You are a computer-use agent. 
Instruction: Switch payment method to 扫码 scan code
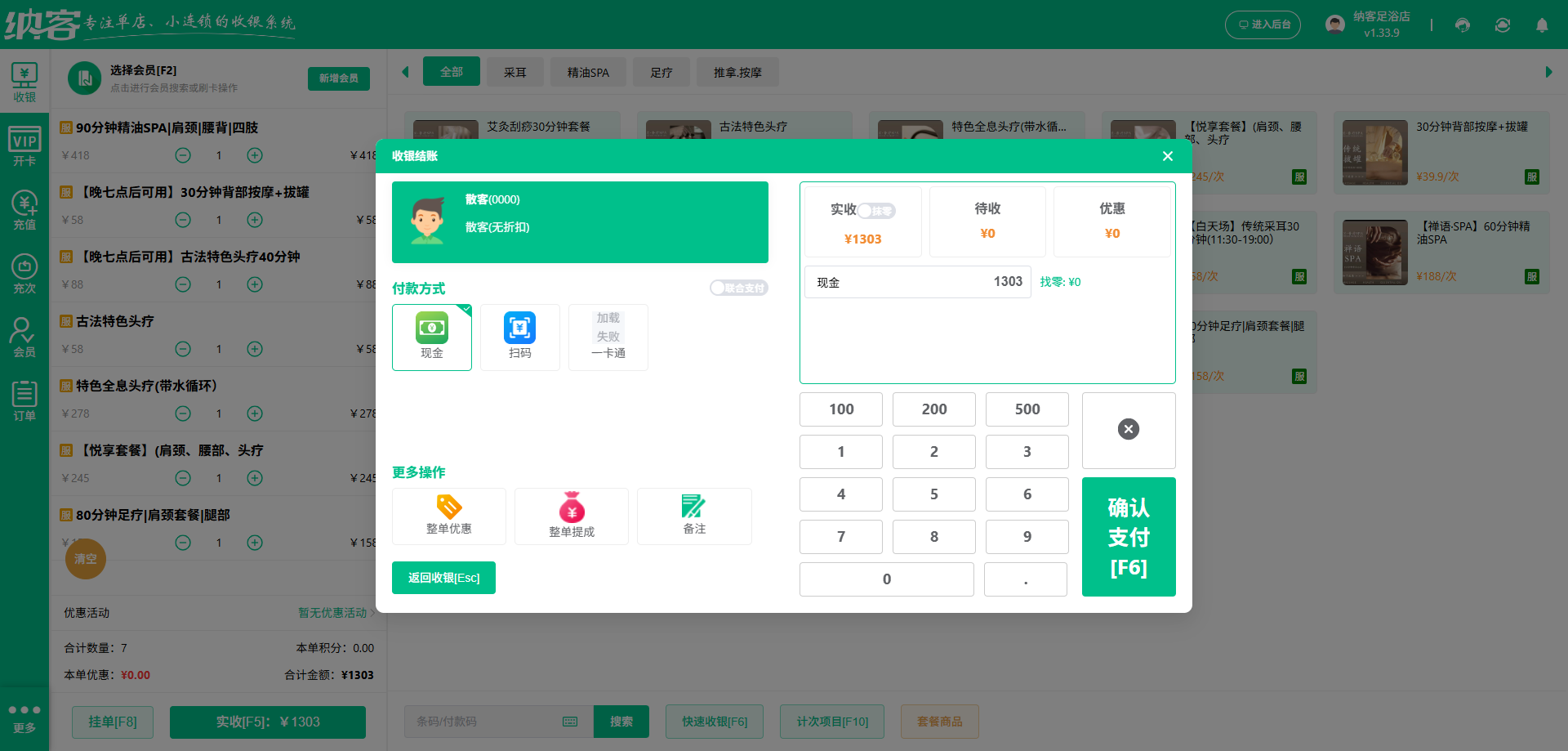tap(519, 337)
